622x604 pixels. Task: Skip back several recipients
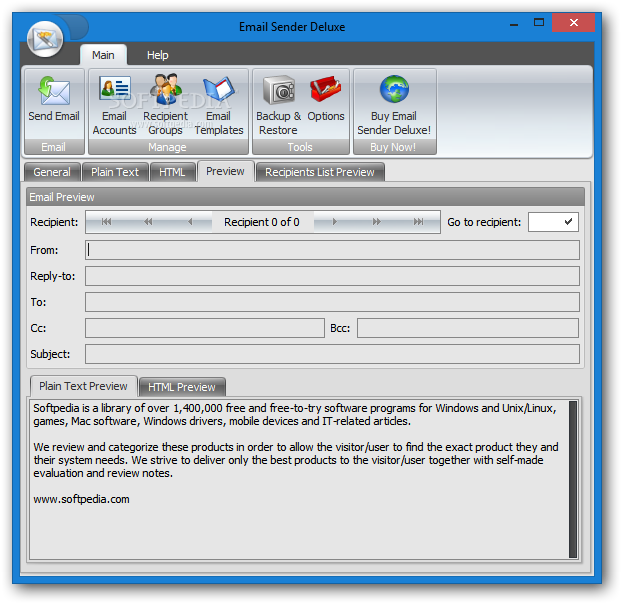148,222
